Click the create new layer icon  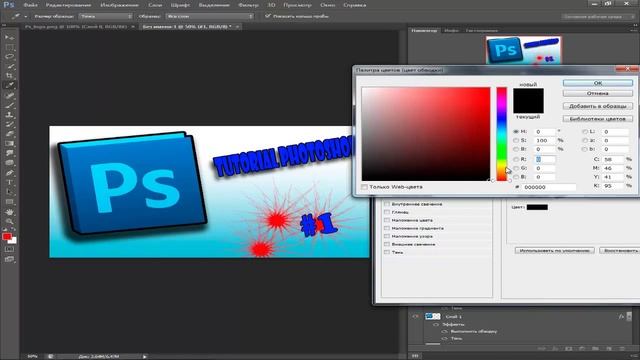click(609, 349)
